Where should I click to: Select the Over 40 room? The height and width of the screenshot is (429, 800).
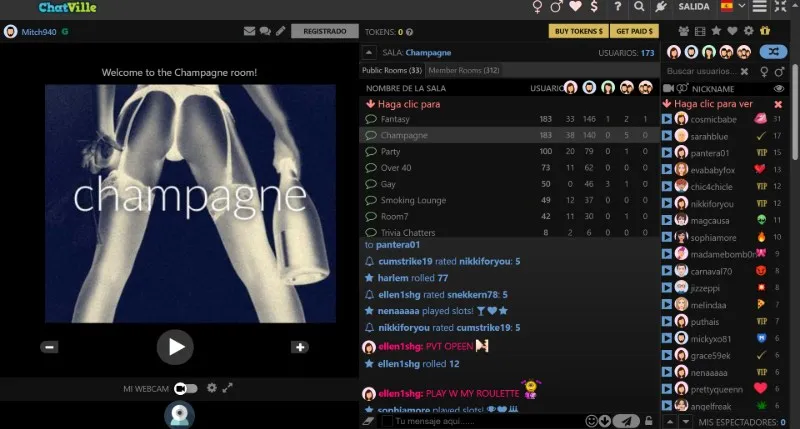[510, 168]
